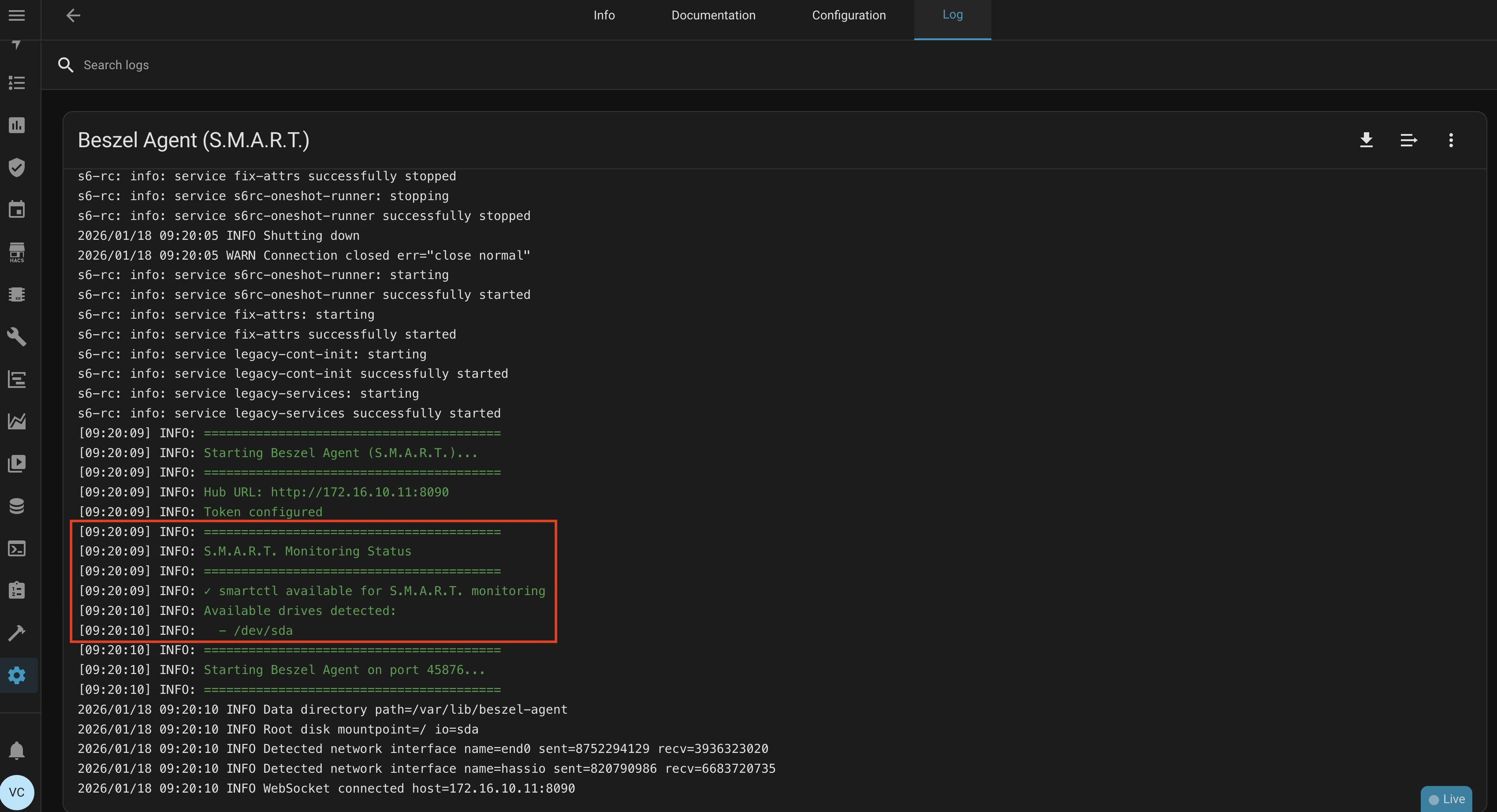1497x812 pixels.
Task: Open the database sidebar icon
Action: point(17,506)
